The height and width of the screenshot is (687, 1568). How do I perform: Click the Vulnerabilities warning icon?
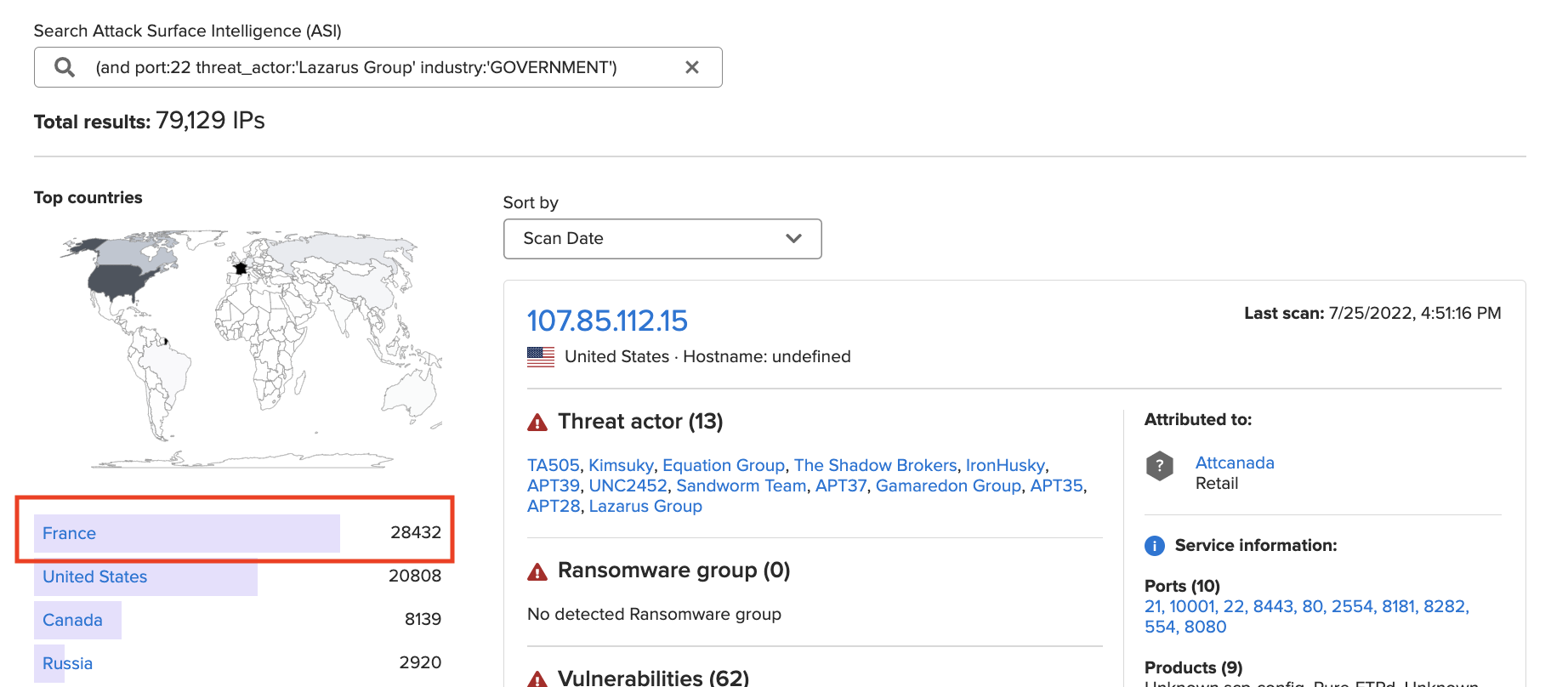537,678
